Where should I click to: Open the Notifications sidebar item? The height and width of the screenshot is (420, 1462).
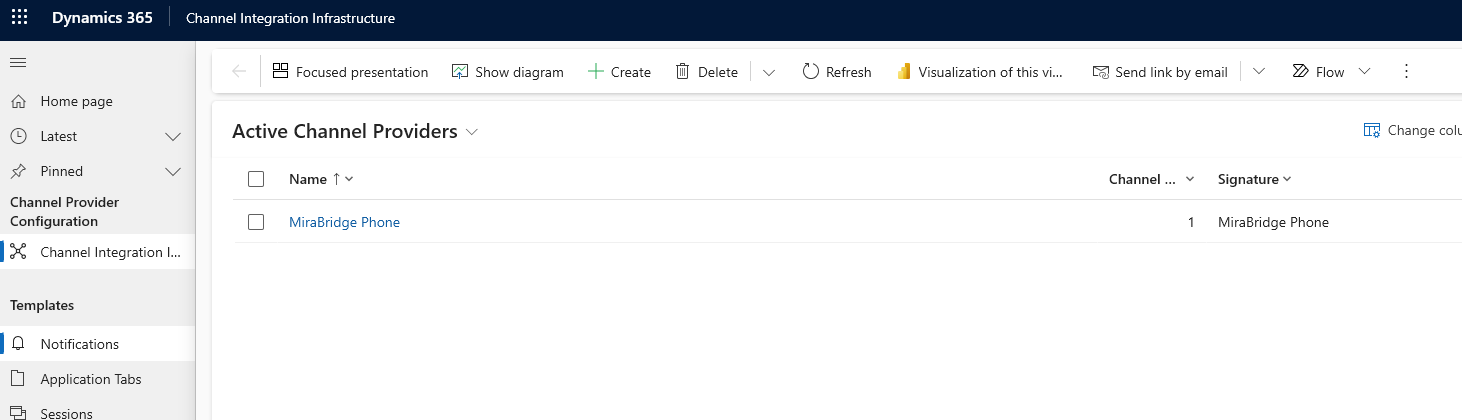click(97, 344)
